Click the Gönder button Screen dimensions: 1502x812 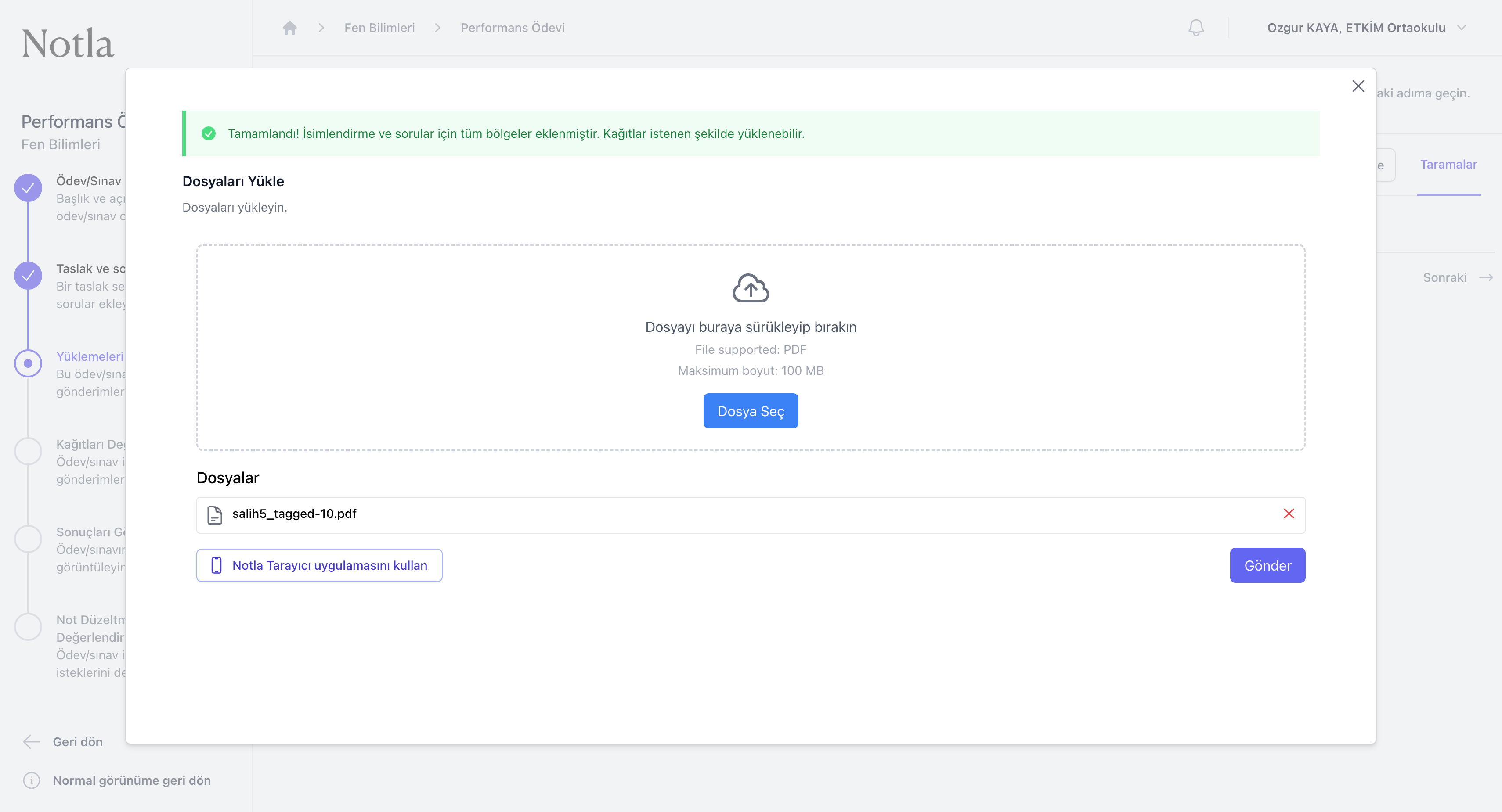1267,565
